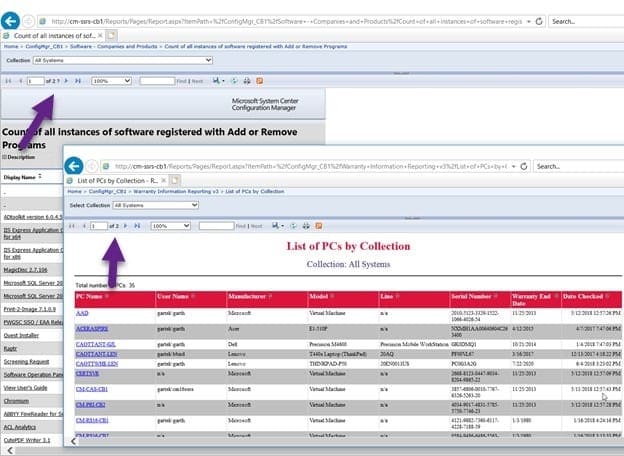Screen dimensions: 624x456
Task: Refresh the browser page in the software count window
Action: pos(539,21)
